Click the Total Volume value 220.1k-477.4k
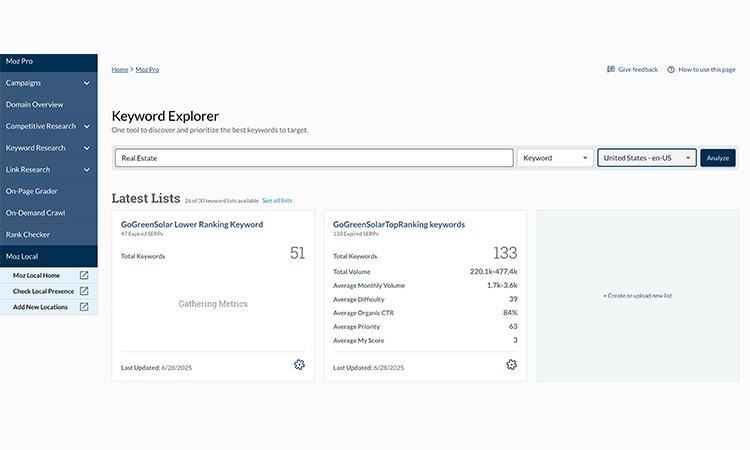Image resolution: width=750 pixels, height=450 pixels. [494, 271]
